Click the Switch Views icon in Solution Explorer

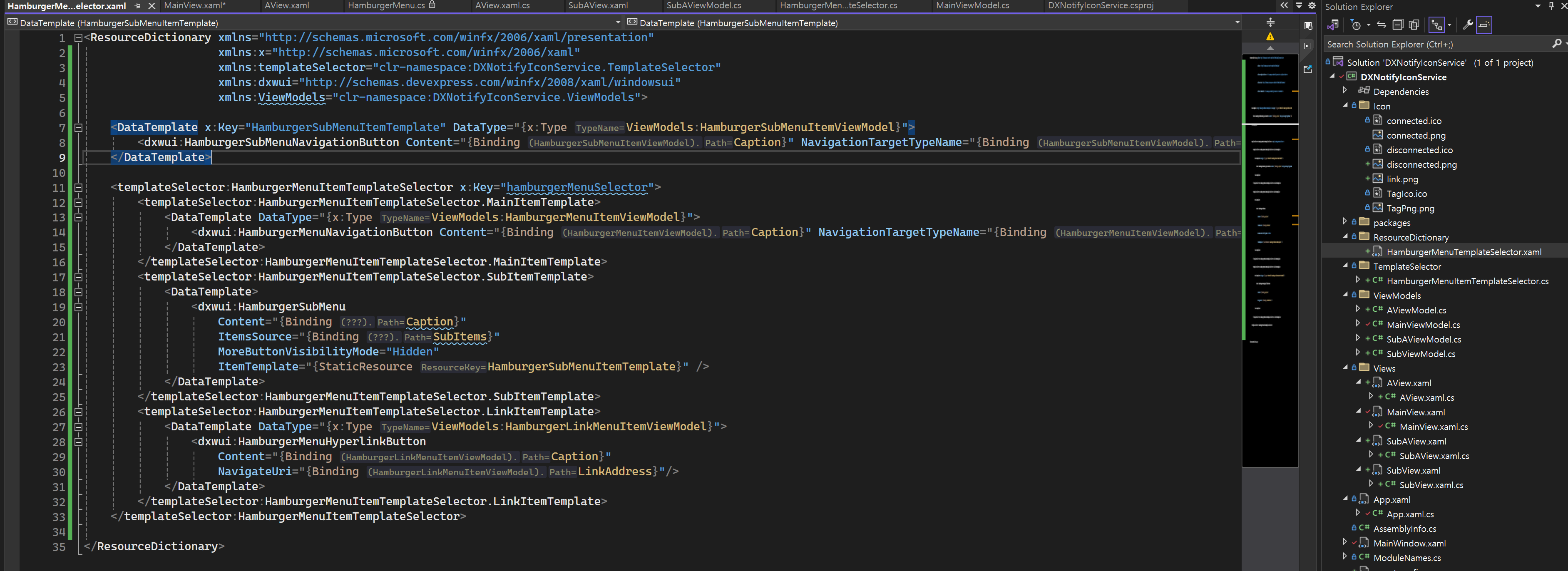[x=1333, y=25]
